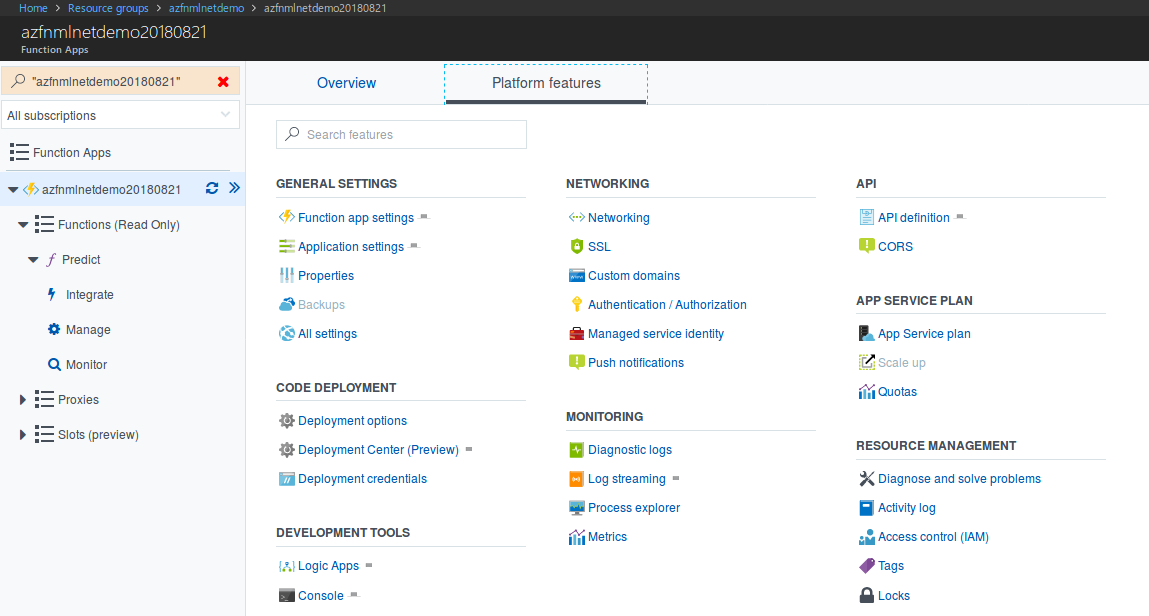Click the Console terminal icon
Image resolution: width=1149 pixels, height=616 pixels.
286,595
